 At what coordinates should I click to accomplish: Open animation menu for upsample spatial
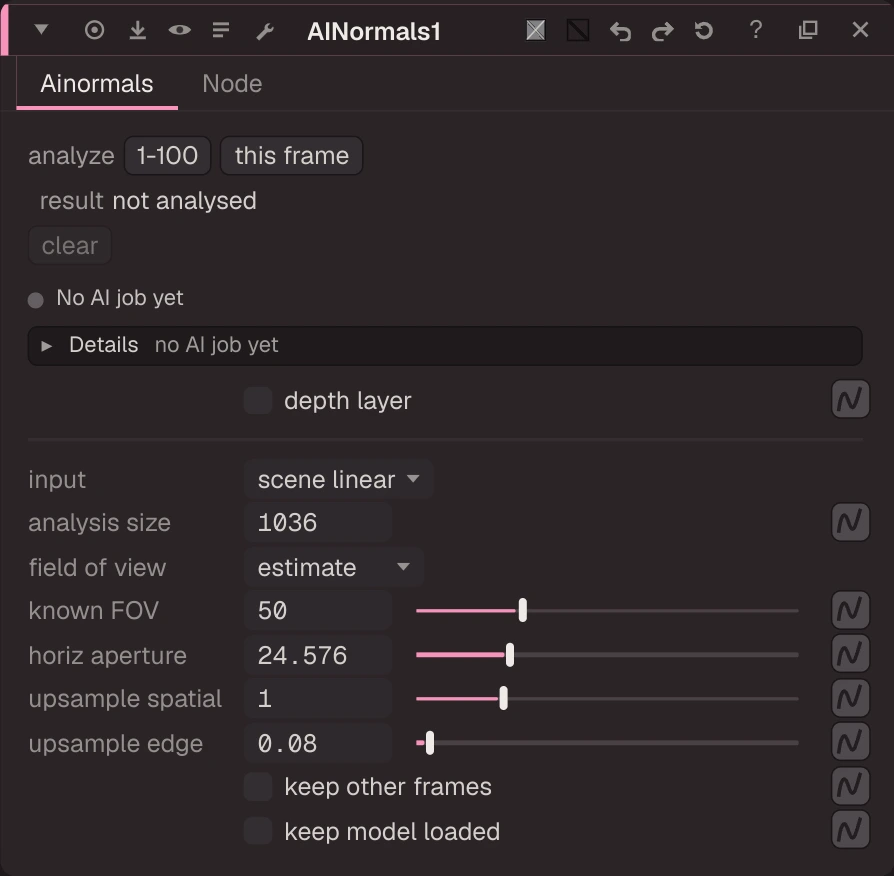tap(850, 697)
